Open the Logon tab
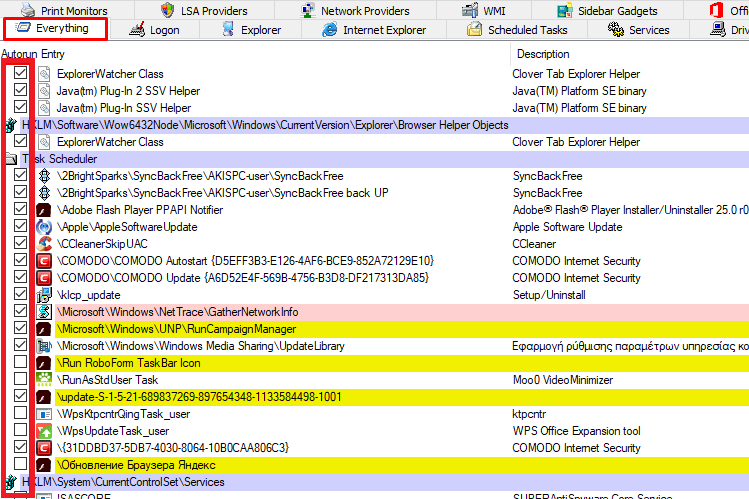This screenshot has width=749, height=499. coord(155,30)
